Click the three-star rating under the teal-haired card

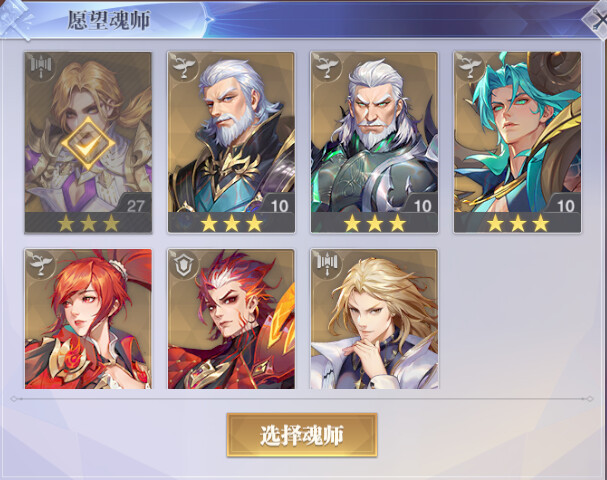517,223
